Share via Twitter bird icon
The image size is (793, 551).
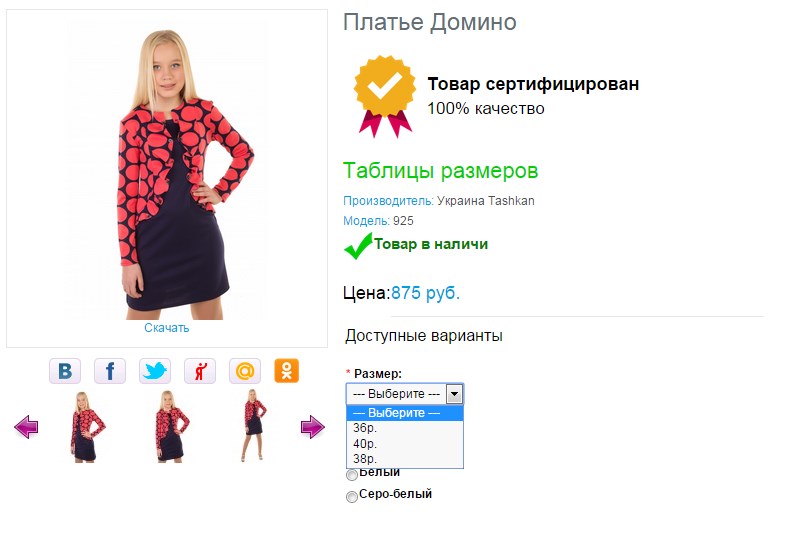coord(155,371)
